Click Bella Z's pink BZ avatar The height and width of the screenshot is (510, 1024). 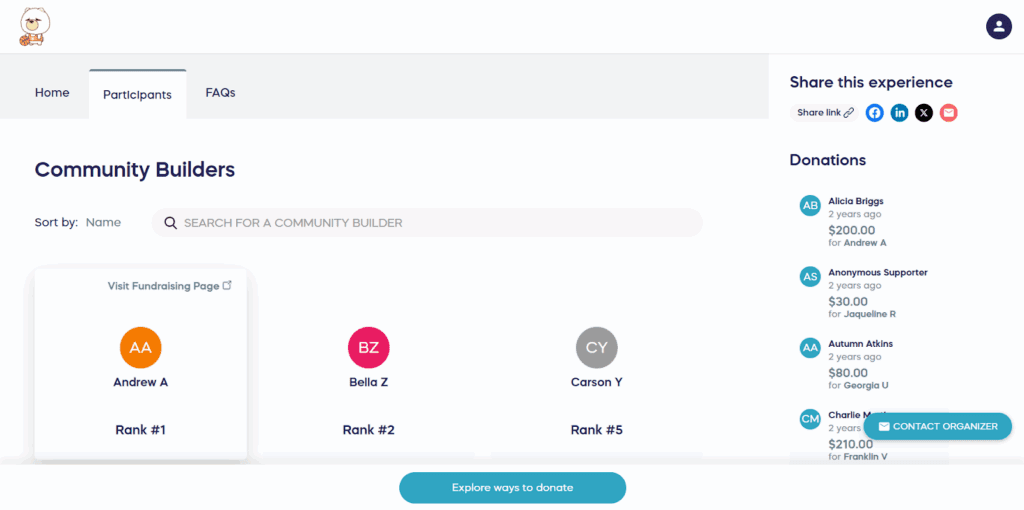click(x=369, y=347)
